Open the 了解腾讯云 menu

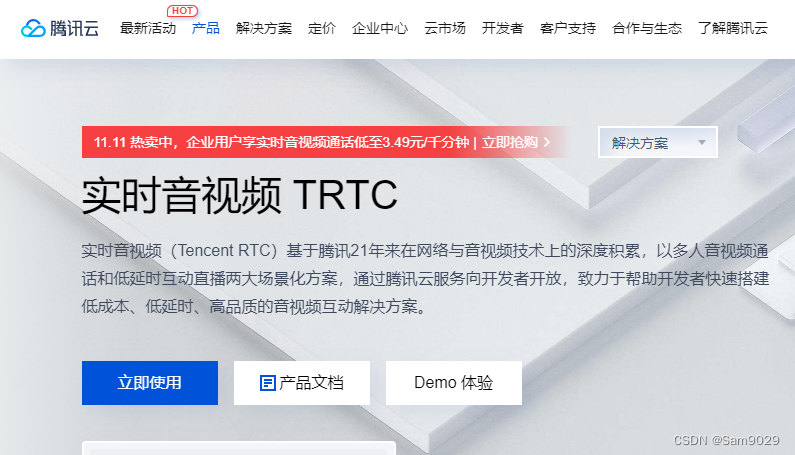733,28
